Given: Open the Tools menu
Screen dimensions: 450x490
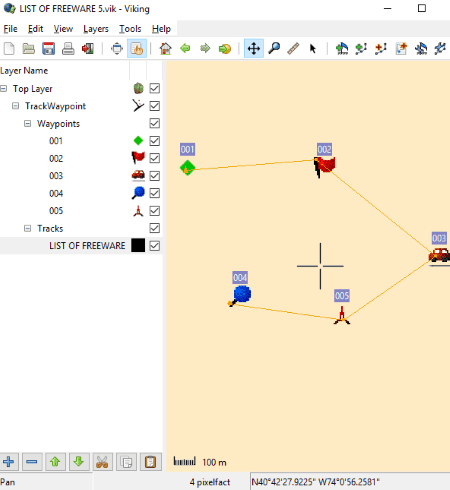Looking at the screenshot, I should [x=130, y=29].
